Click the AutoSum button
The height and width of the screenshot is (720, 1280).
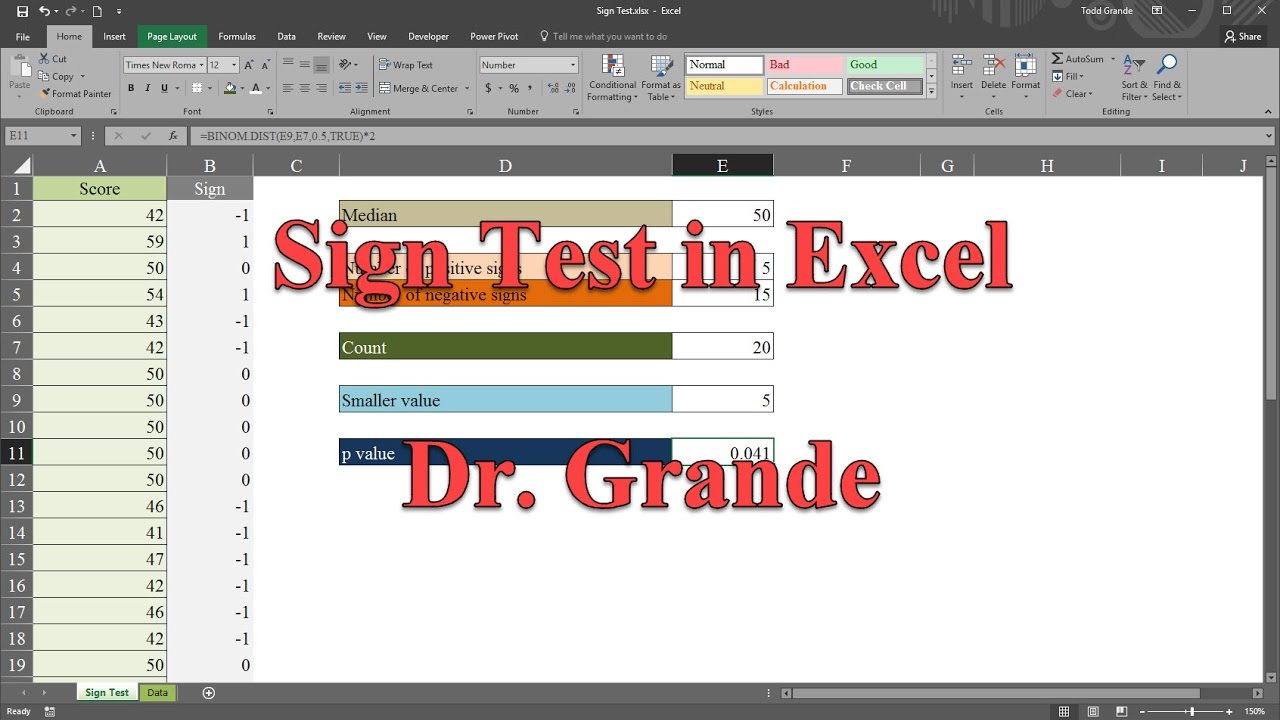(1077, 59)
